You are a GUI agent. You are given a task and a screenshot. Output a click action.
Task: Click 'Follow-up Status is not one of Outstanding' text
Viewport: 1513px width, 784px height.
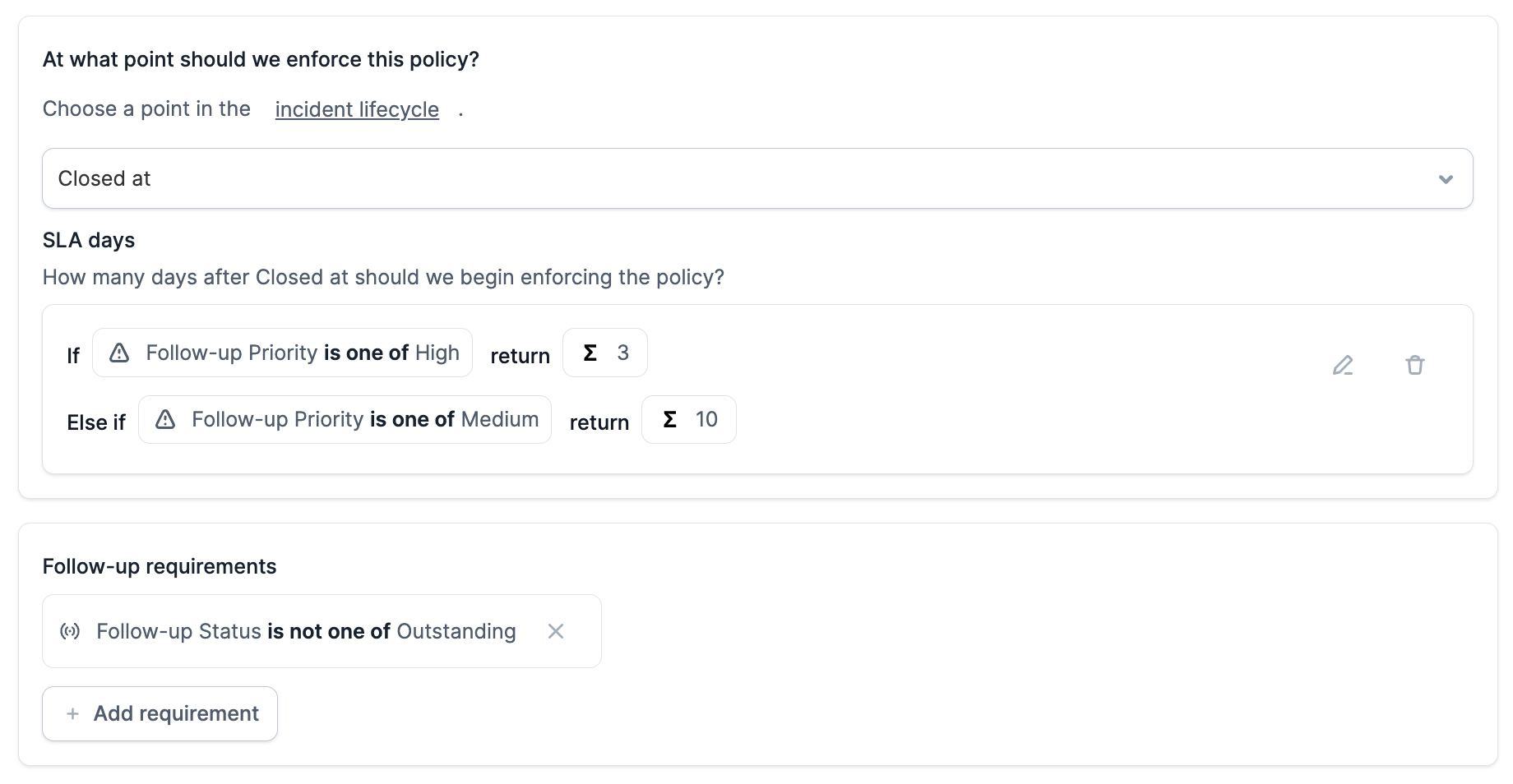(306, 631)
